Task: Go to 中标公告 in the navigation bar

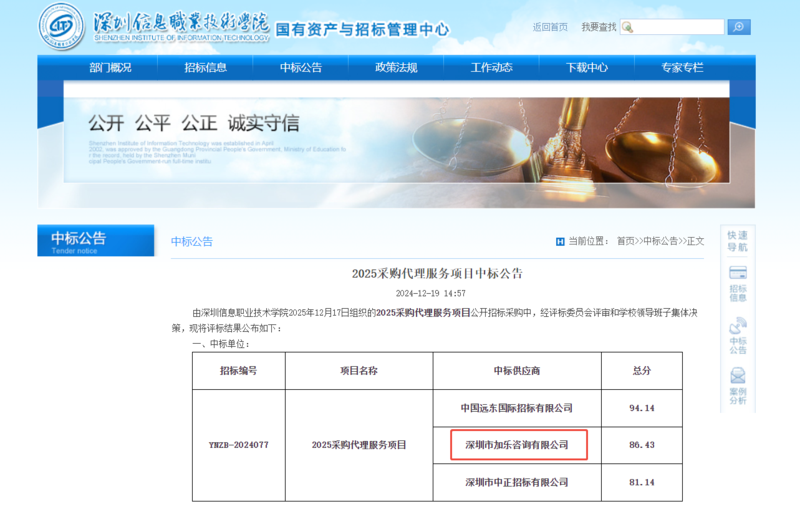Action: 301,68
